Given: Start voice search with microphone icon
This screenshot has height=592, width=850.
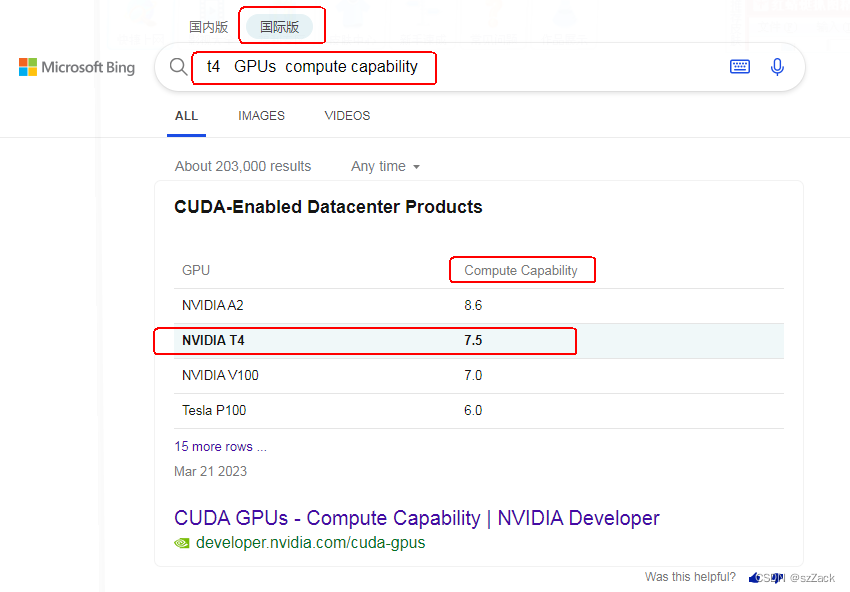Looking at the screenshot, I should tap(777, 67).
